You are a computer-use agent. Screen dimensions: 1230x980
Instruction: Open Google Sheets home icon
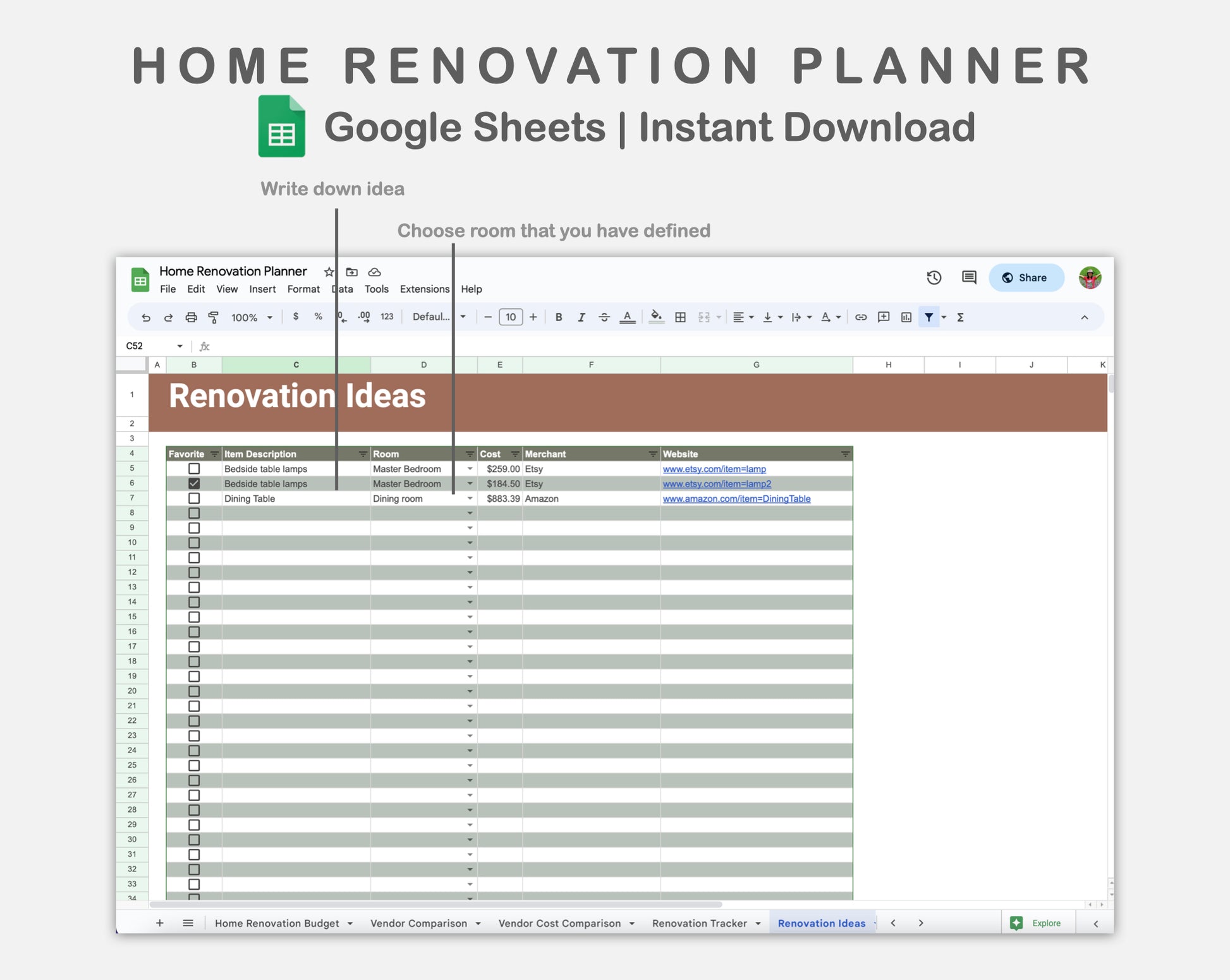tap(140, 280)
